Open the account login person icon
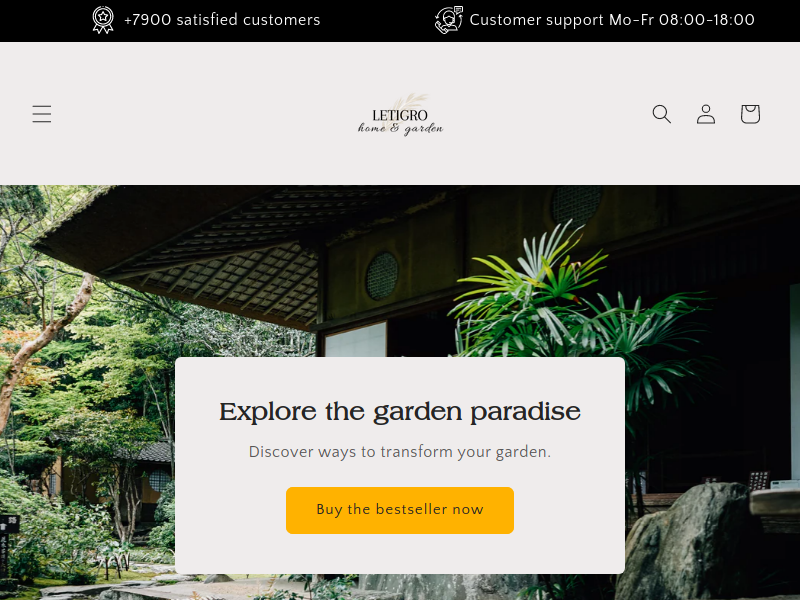Viewport: 800px width, 600px height. (x=706, y=114)
